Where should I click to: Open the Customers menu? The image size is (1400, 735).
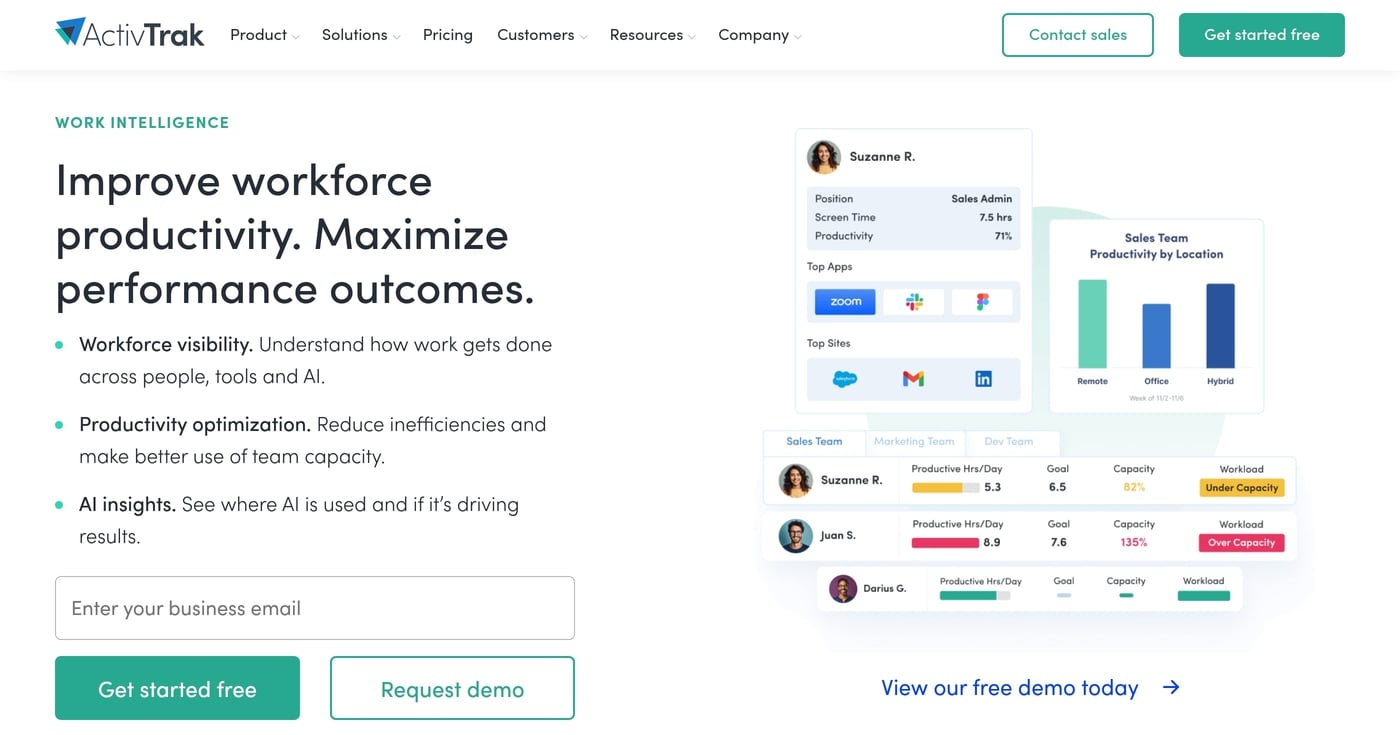point(536,35)
